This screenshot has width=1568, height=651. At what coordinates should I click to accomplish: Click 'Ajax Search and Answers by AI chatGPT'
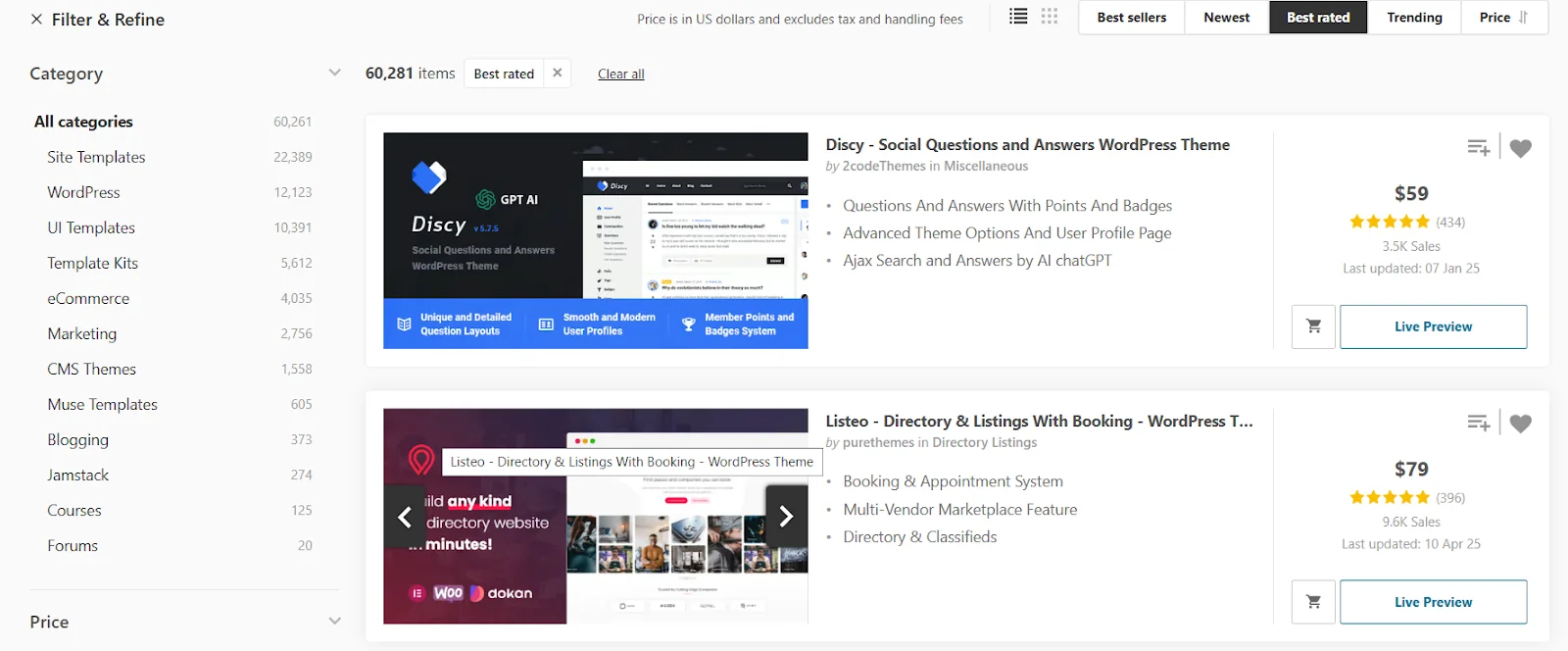pos(977,260)
